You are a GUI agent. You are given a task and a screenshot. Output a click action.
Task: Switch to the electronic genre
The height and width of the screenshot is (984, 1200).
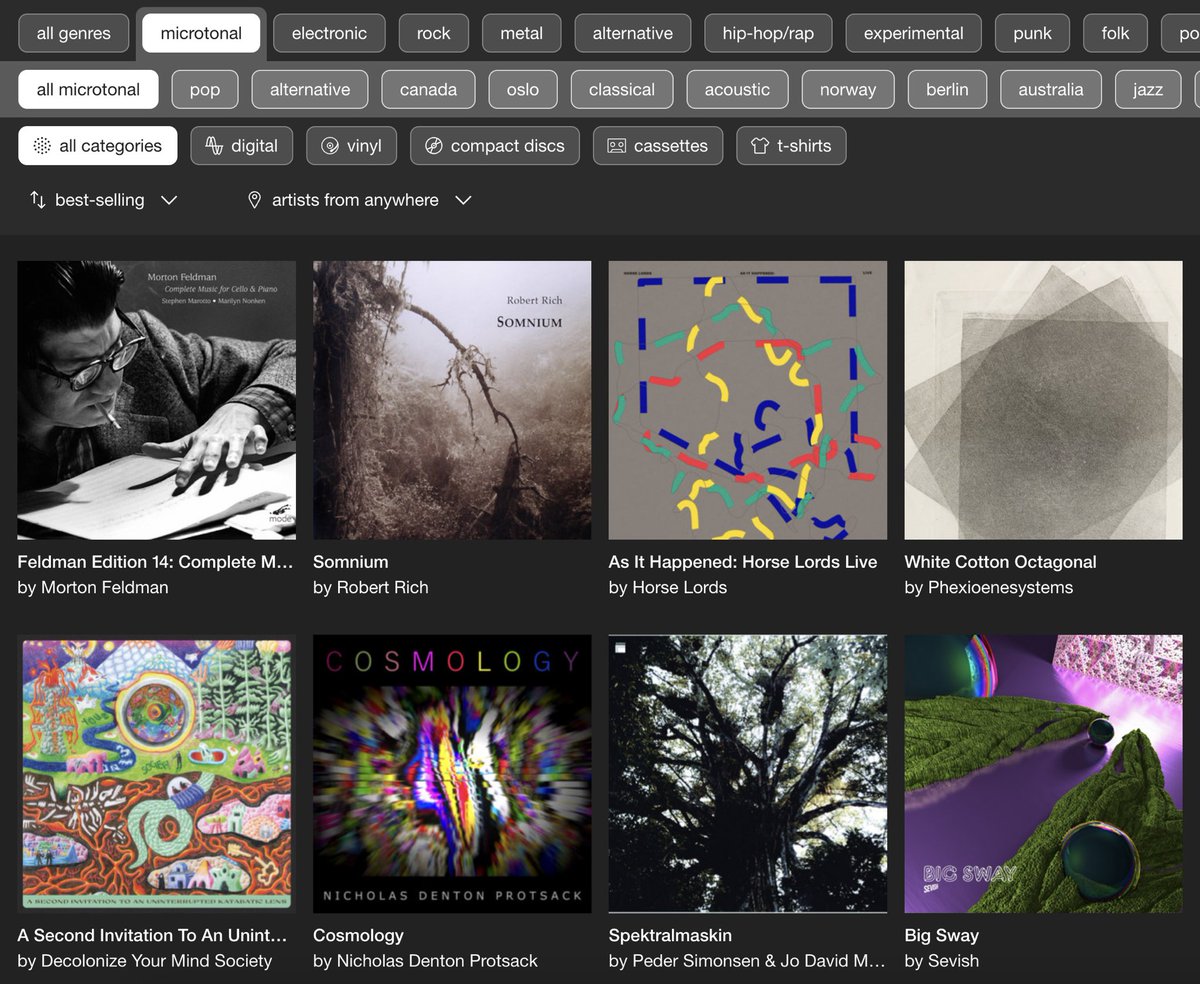329,33
